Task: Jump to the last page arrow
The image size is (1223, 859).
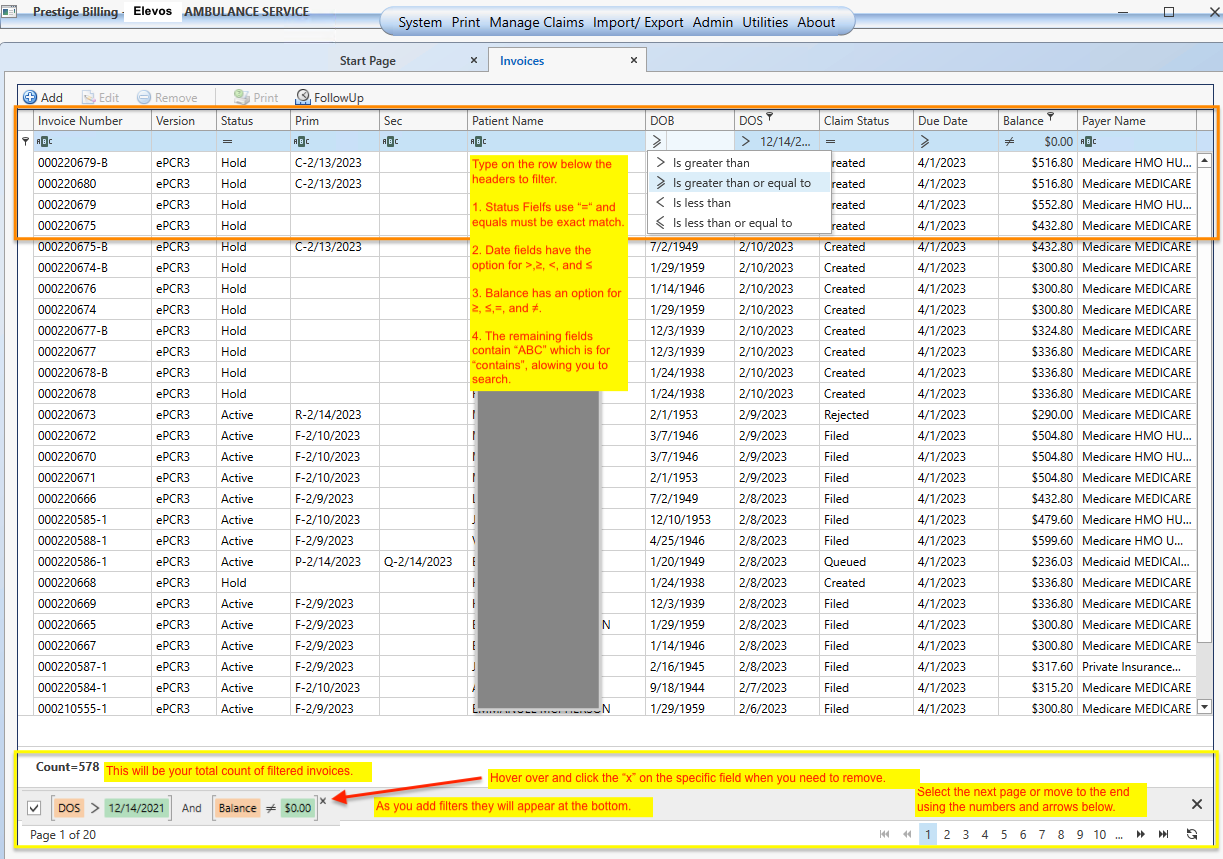Action: pos(1163,834)
